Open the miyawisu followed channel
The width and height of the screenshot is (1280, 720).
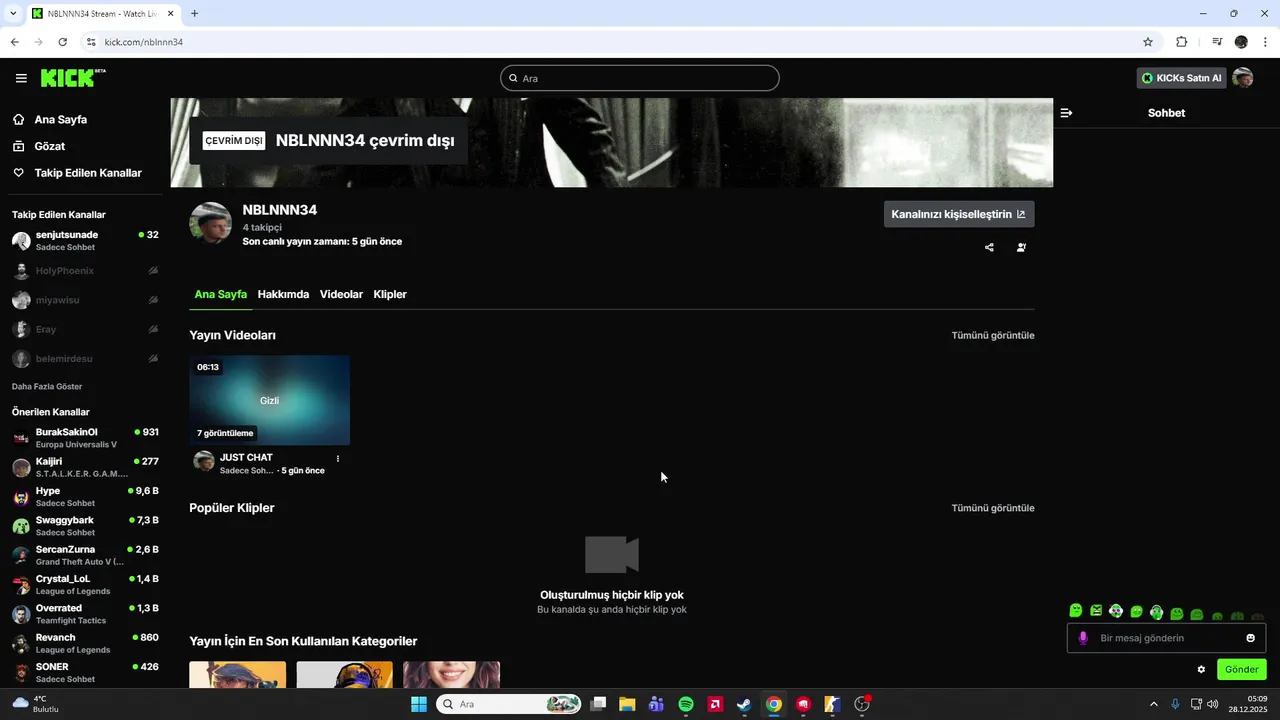pyautogui.click(x=85, y=300)
